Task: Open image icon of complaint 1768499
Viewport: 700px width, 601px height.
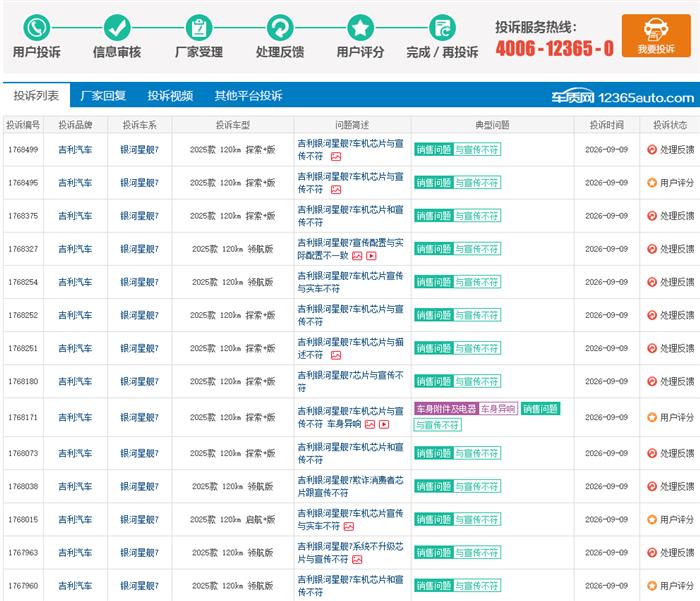Action: click(336, 157)
